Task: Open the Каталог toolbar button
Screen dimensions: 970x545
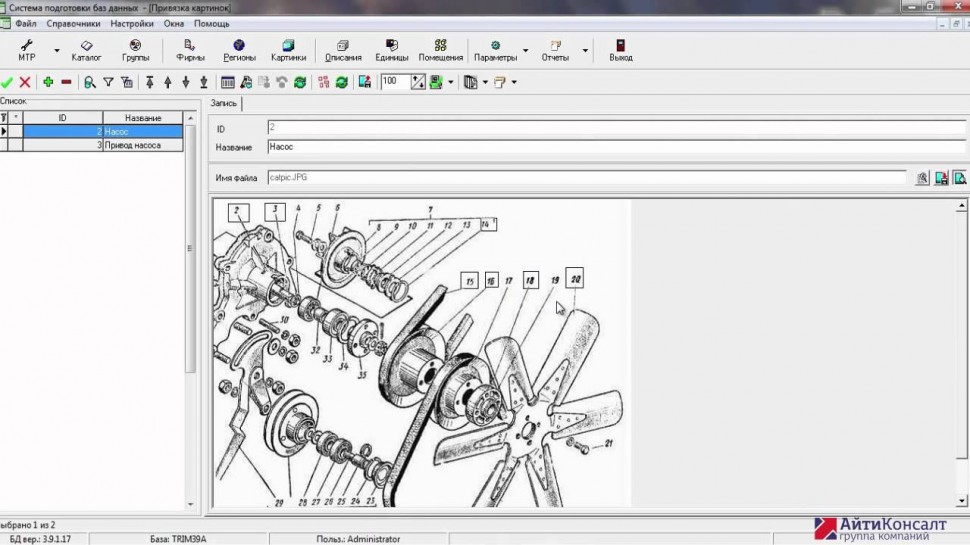Action: point(86,50)
